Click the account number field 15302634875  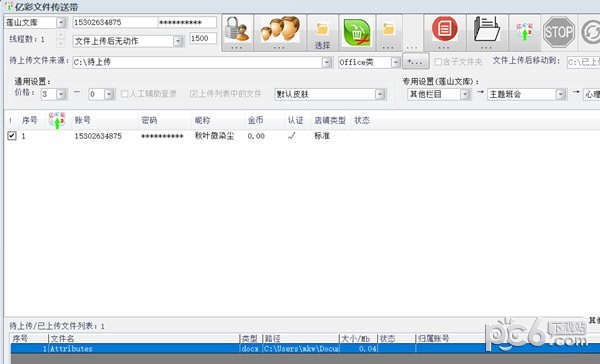pos(115,23)
